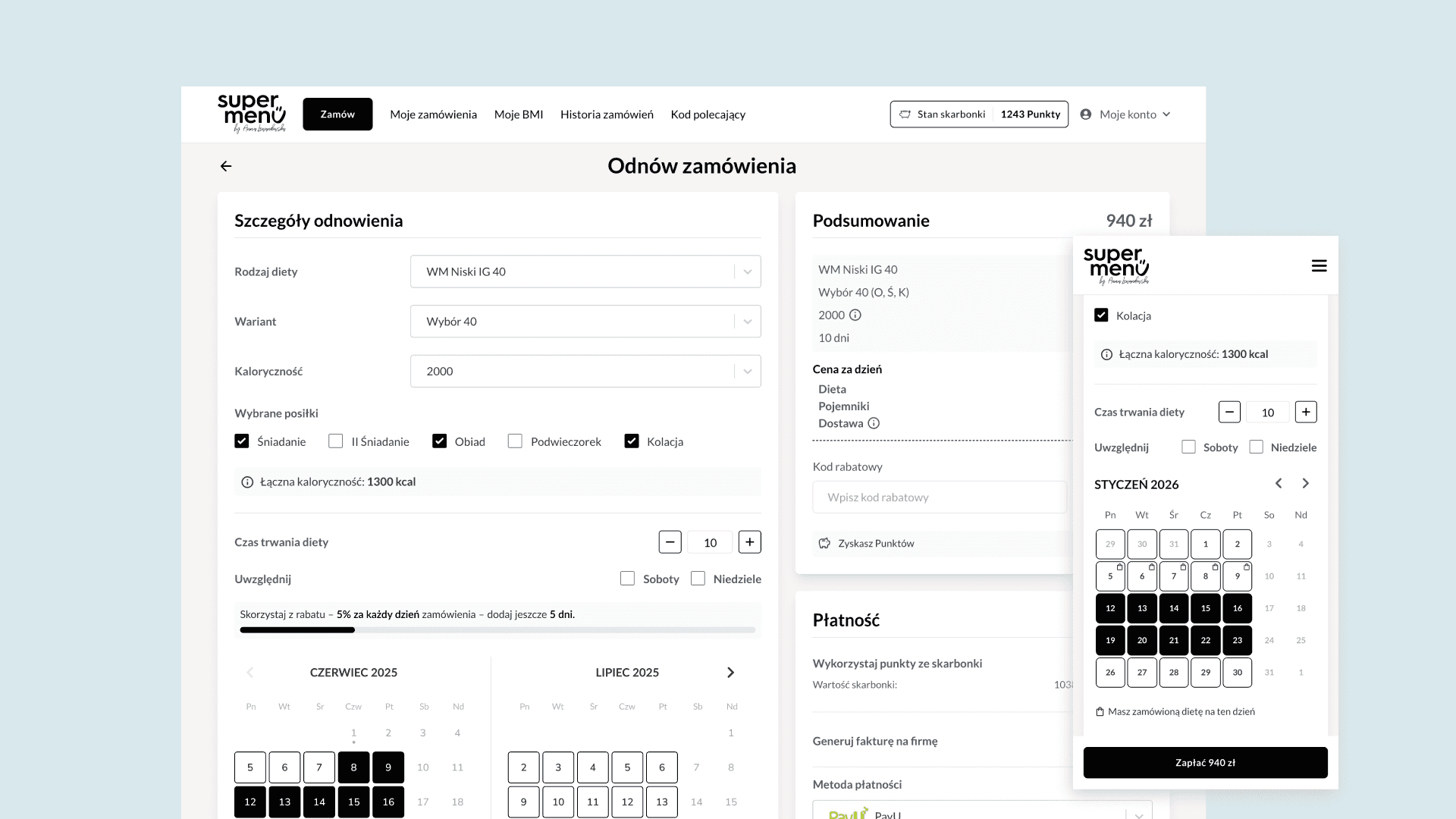
Task: Go to Moje BMI page
Action: click(x=519, y=115)
